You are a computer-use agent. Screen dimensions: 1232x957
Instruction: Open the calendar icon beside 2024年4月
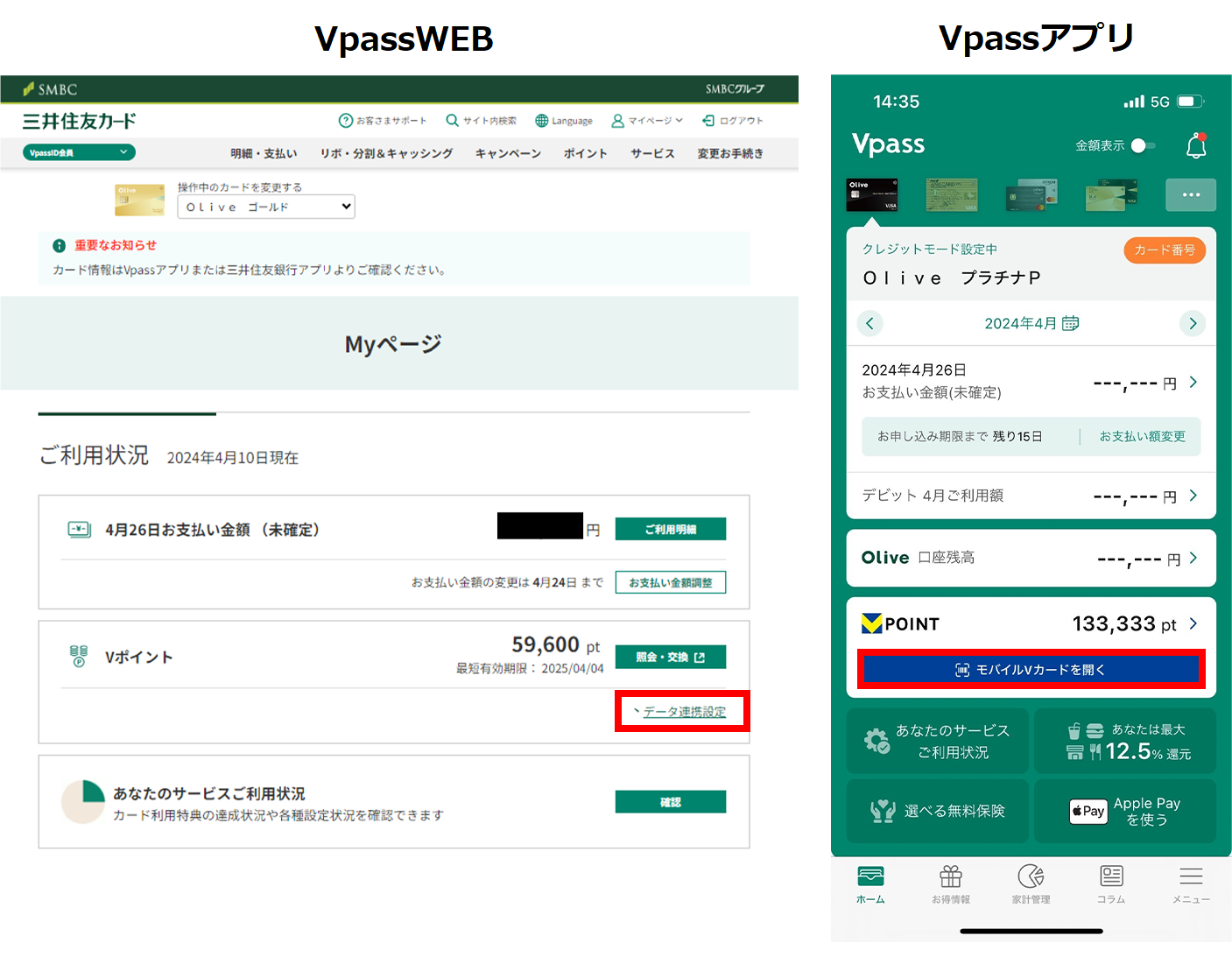click(x=1070, y=323)
